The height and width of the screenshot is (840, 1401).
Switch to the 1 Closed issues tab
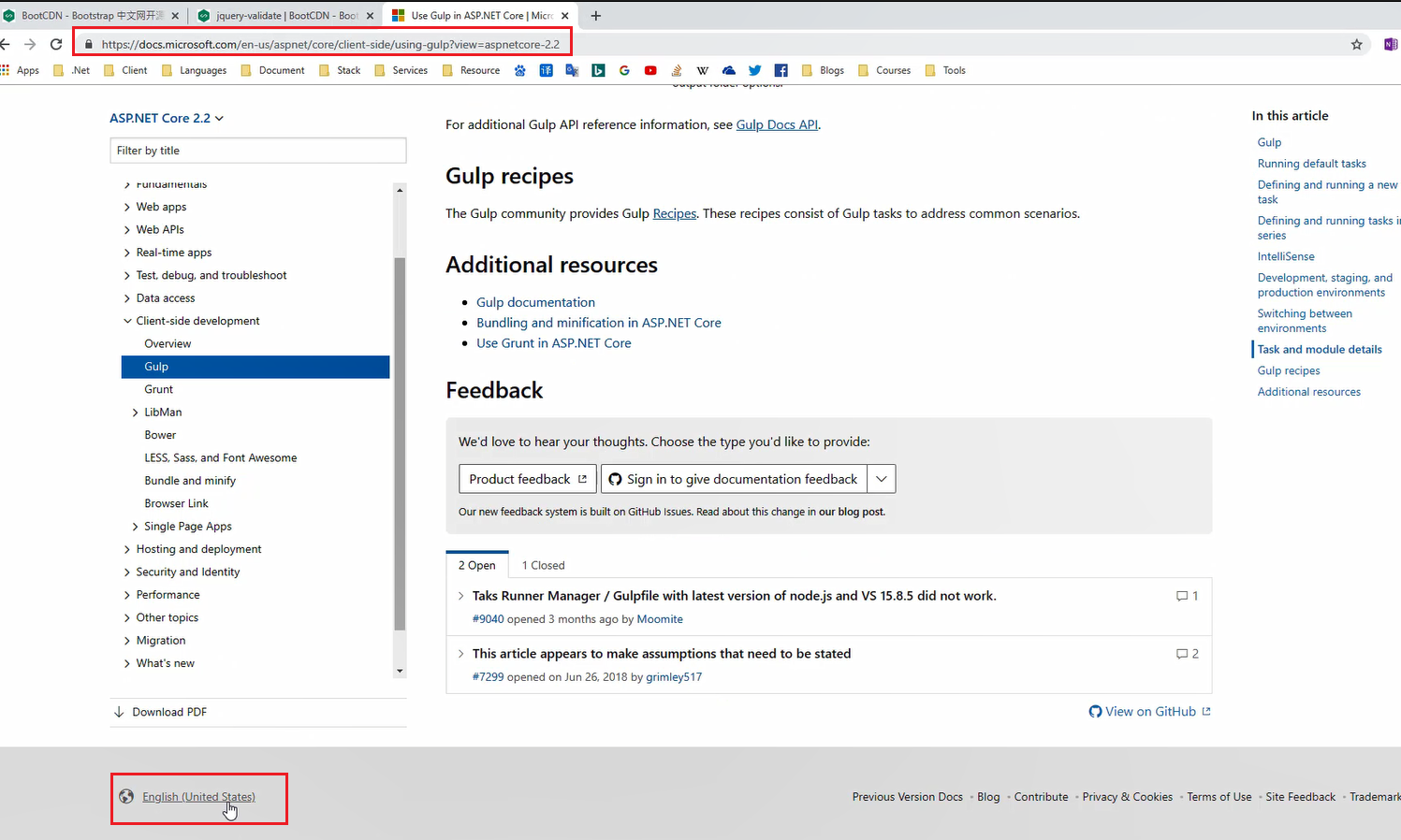(543, 565)
